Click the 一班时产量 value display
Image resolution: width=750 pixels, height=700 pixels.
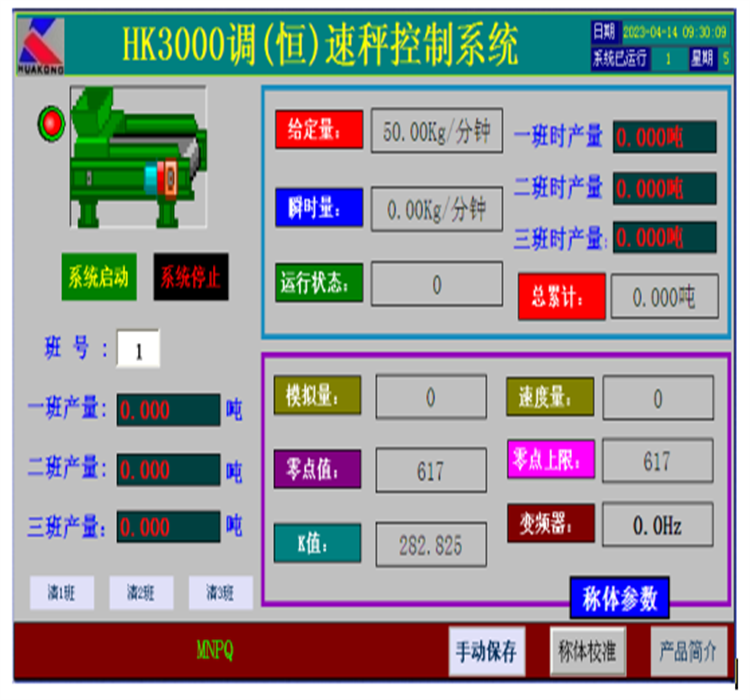coord(664,137)
